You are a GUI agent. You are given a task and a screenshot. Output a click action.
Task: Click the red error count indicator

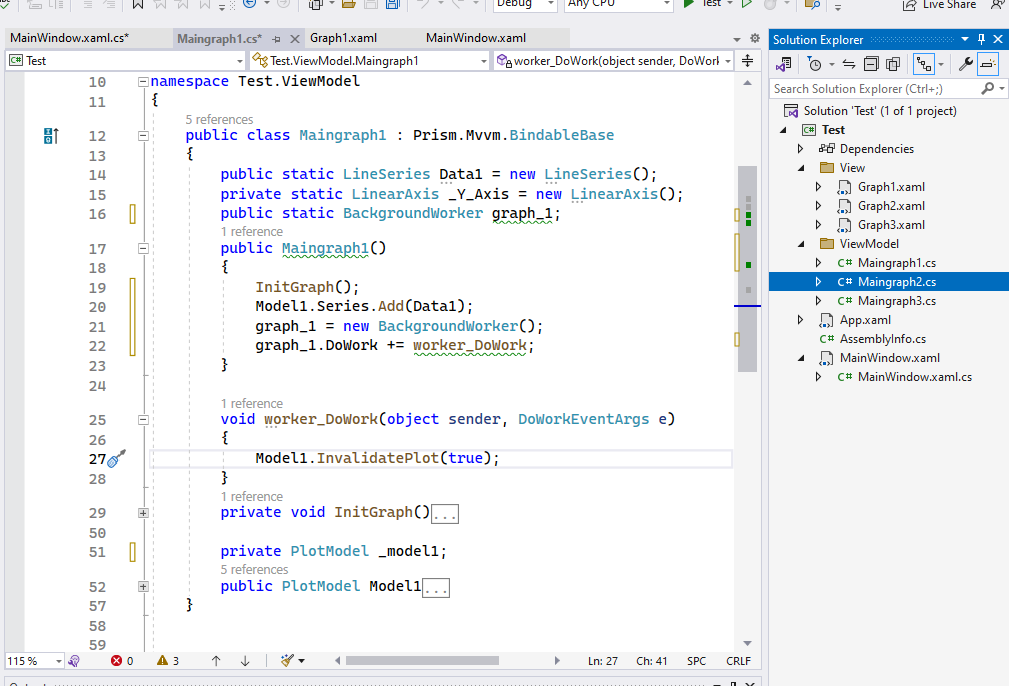click(x=121, y=661)
